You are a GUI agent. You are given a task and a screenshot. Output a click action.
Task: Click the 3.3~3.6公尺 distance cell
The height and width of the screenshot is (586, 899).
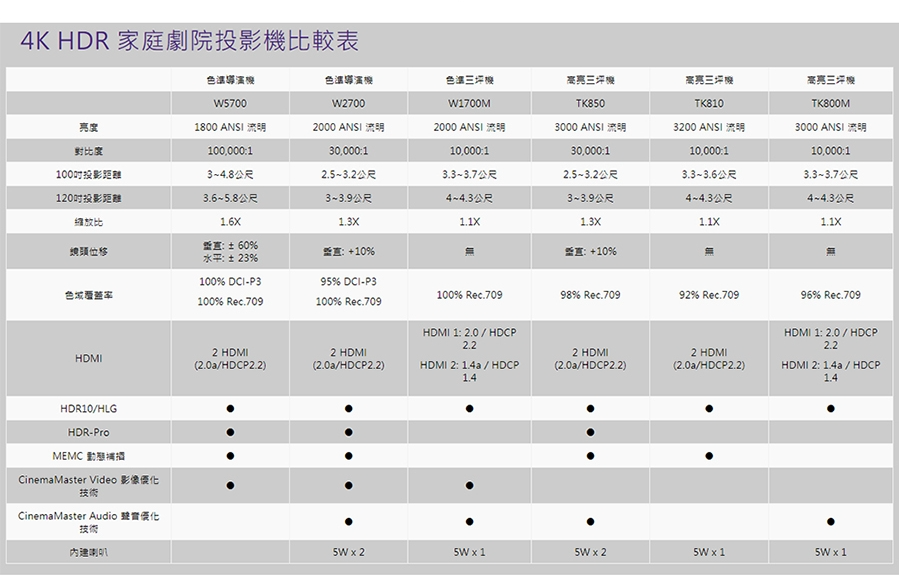pos(709,174)
